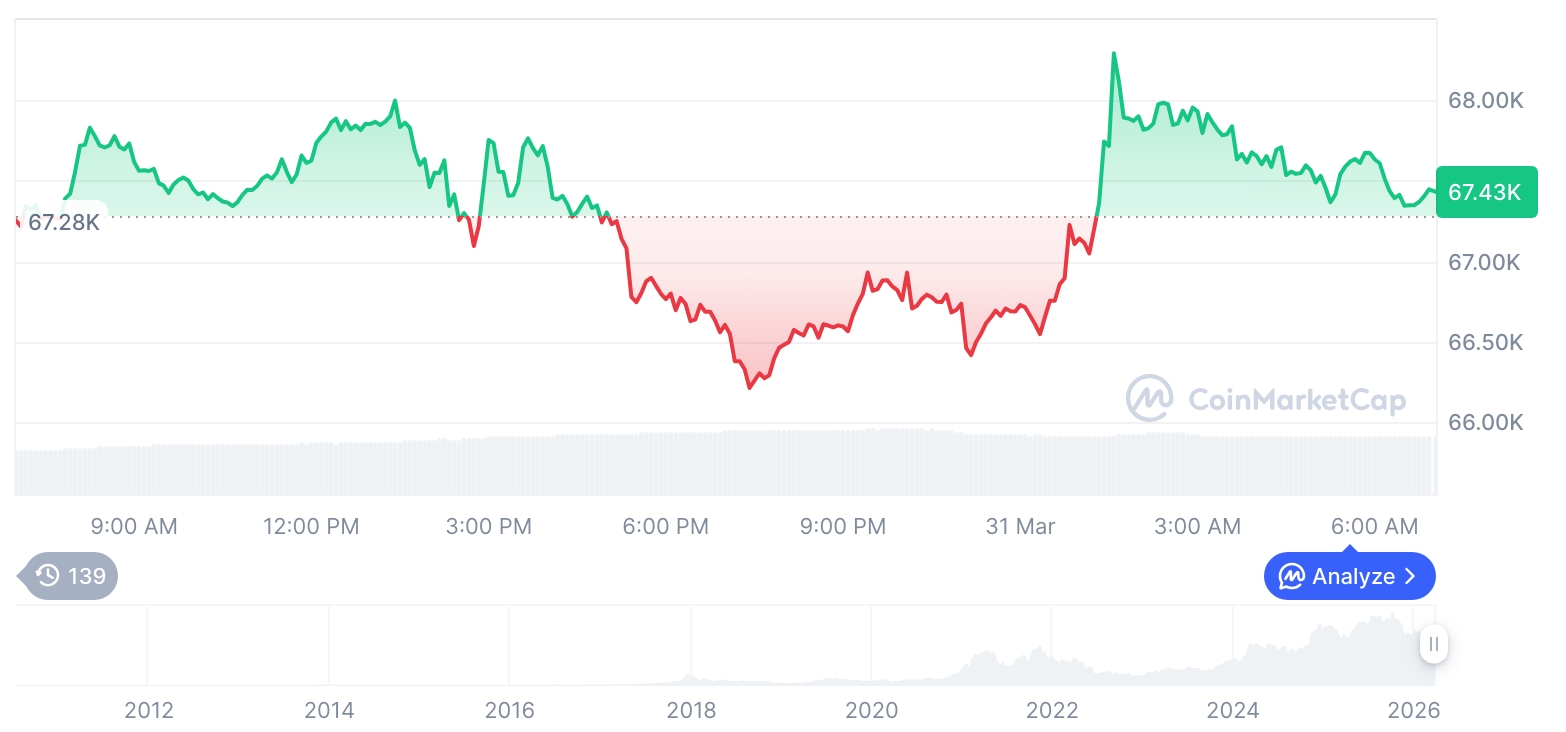Click the history clock icon

click(x=47, y=576)
